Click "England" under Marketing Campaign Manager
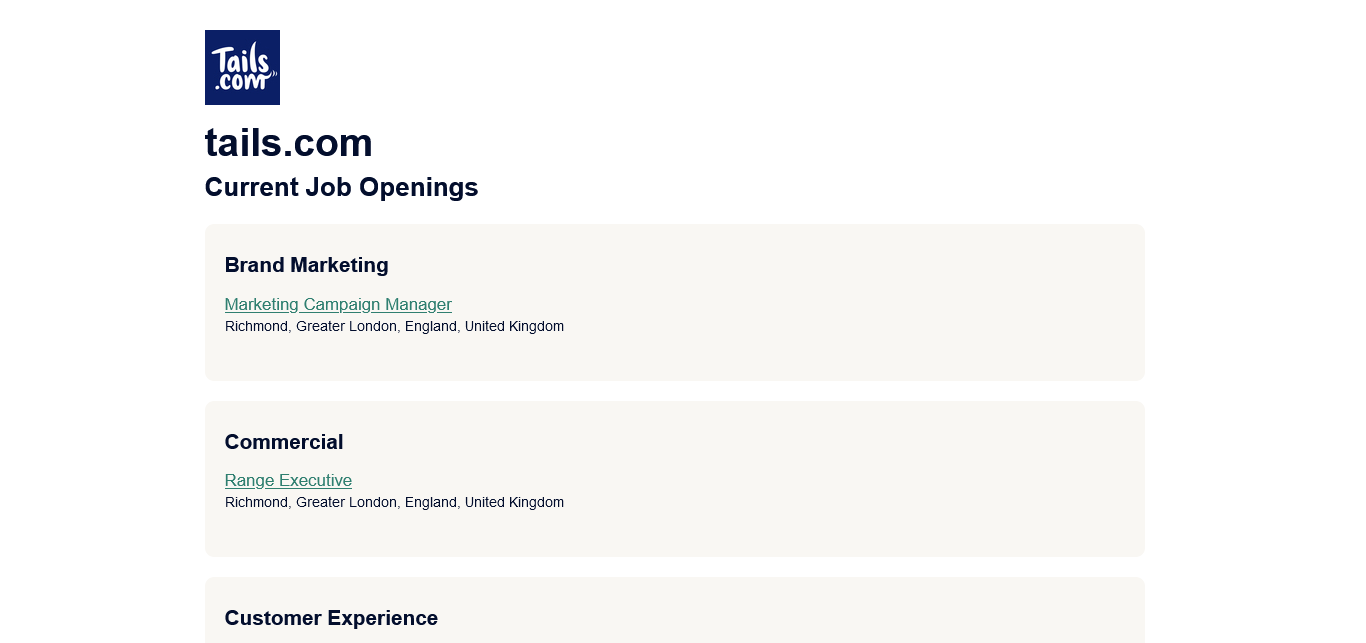The image size is (1366, 643). tap(430, 327)
